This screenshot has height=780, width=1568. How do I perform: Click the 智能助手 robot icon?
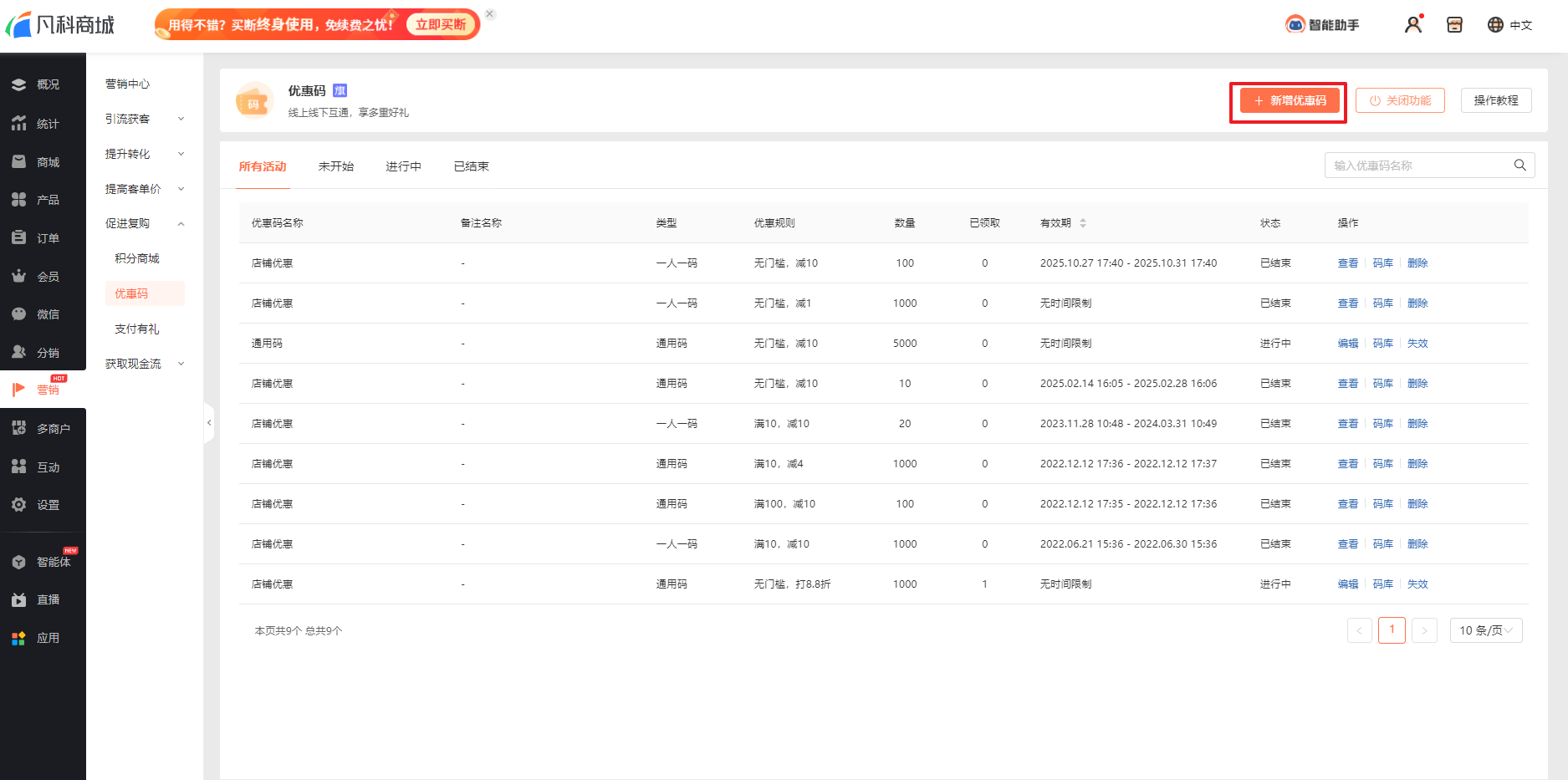(1295, 24)
